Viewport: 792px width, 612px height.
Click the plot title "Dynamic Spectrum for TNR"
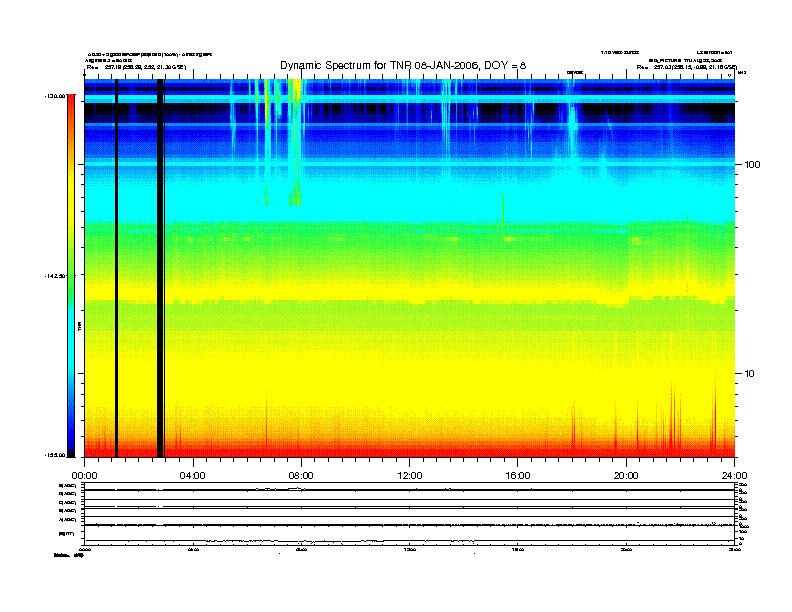(x=403, y=65)
